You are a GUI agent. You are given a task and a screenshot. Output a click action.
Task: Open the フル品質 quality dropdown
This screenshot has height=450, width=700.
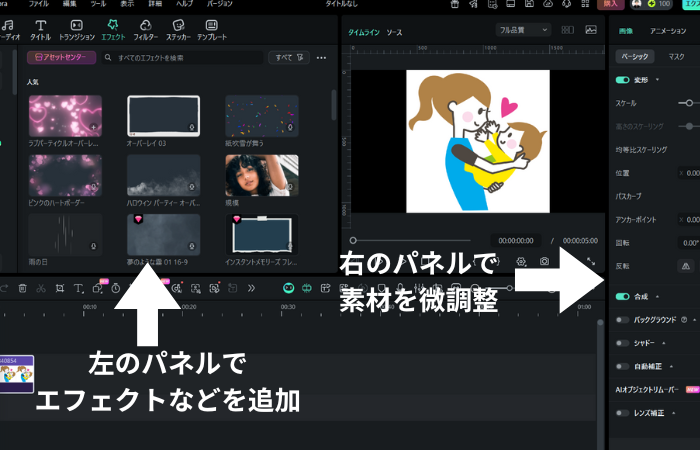click(523, 30)
